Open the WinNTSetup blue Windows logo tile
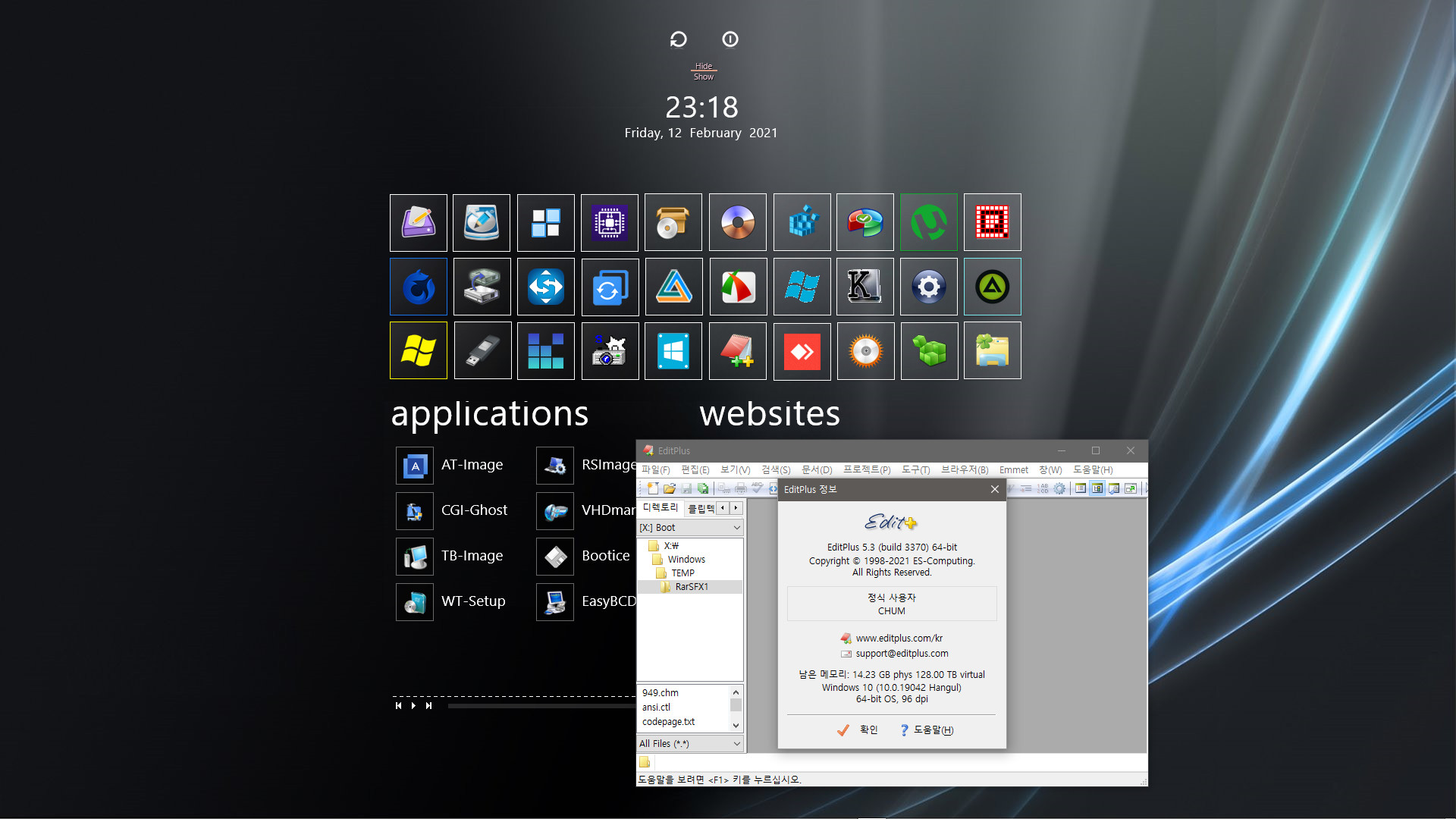Screen dimensions: 1456x819 pos(673,350)
